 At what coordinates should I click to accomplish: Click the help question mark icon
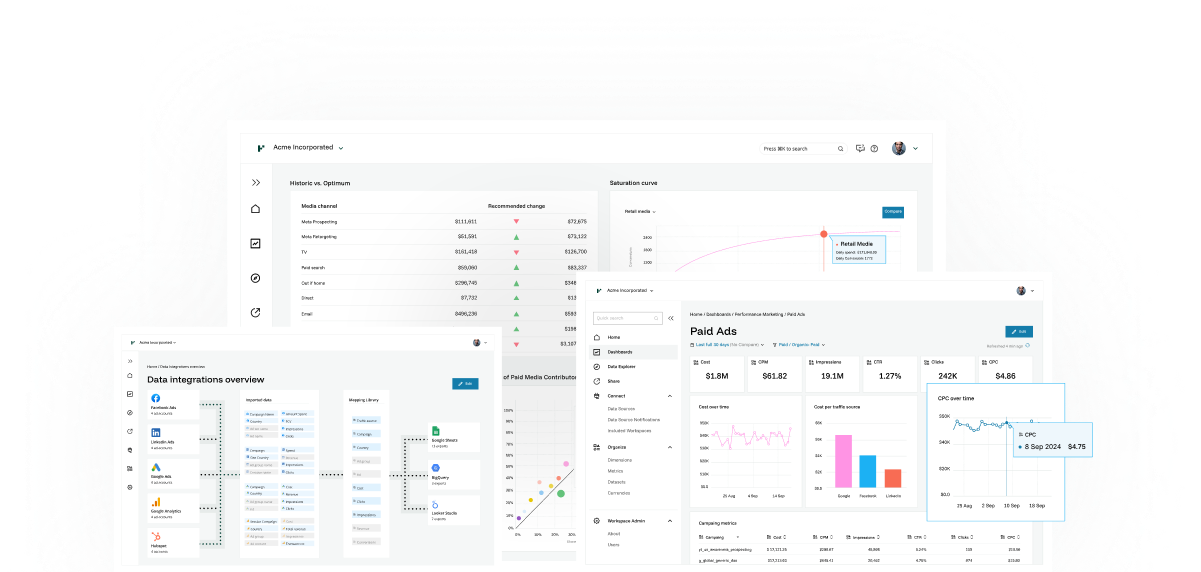[x=874, y=148]
